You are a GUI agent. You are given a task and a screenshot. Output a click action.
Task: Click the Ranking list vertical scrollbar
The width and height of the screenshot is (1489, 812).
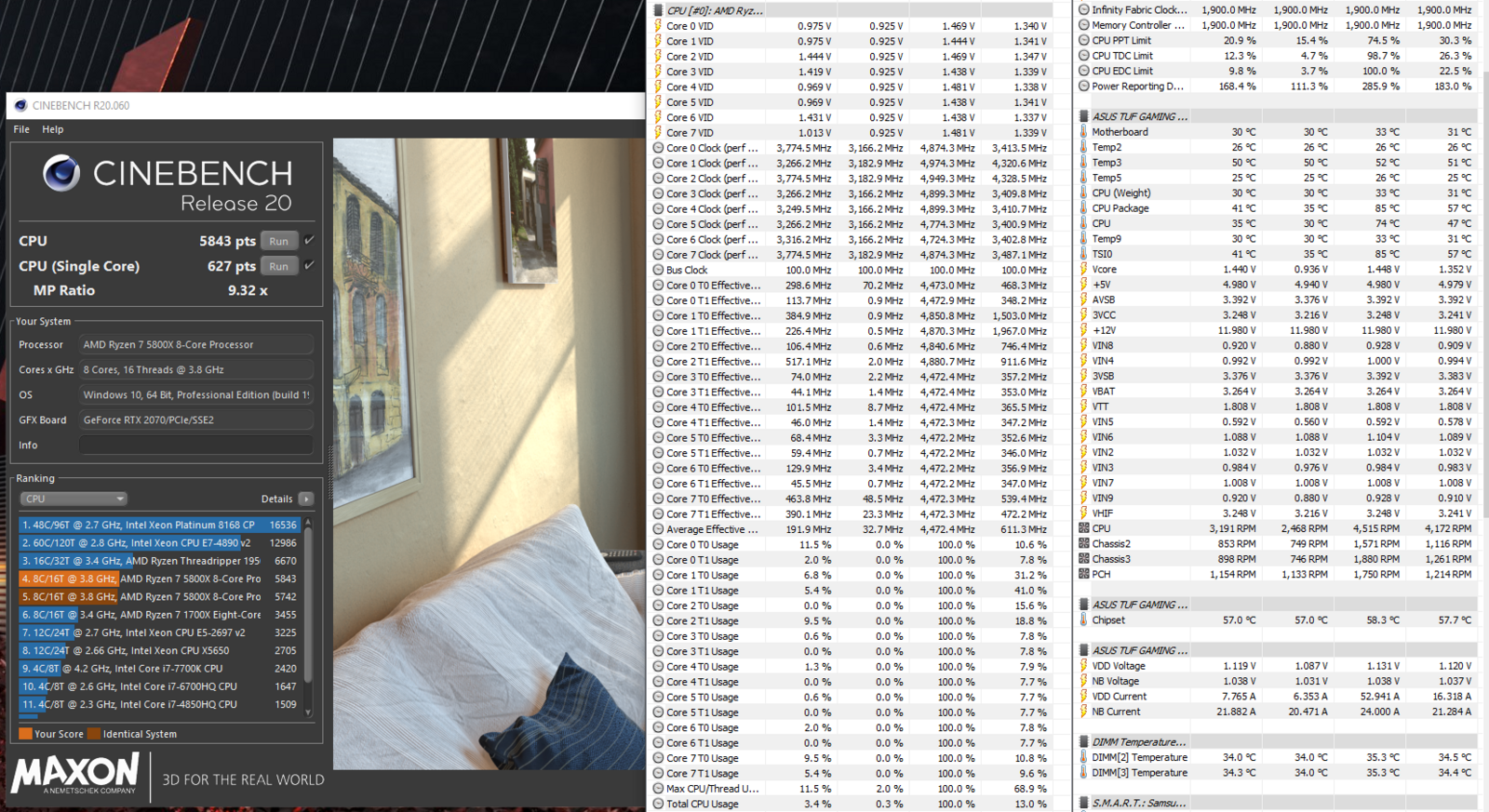point(308,616)
